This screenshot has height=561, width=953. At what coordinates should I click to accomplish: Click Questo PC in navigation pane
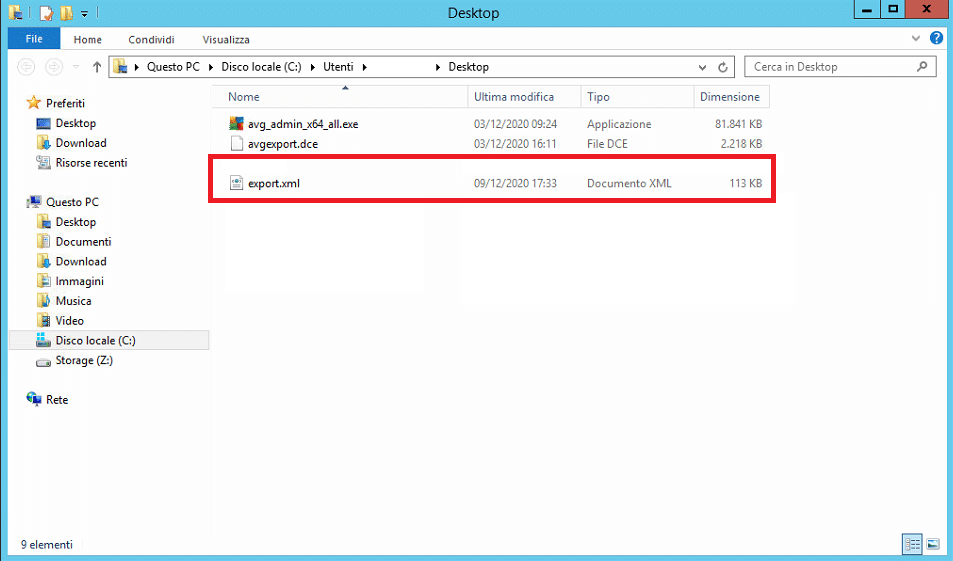(72, 202)
